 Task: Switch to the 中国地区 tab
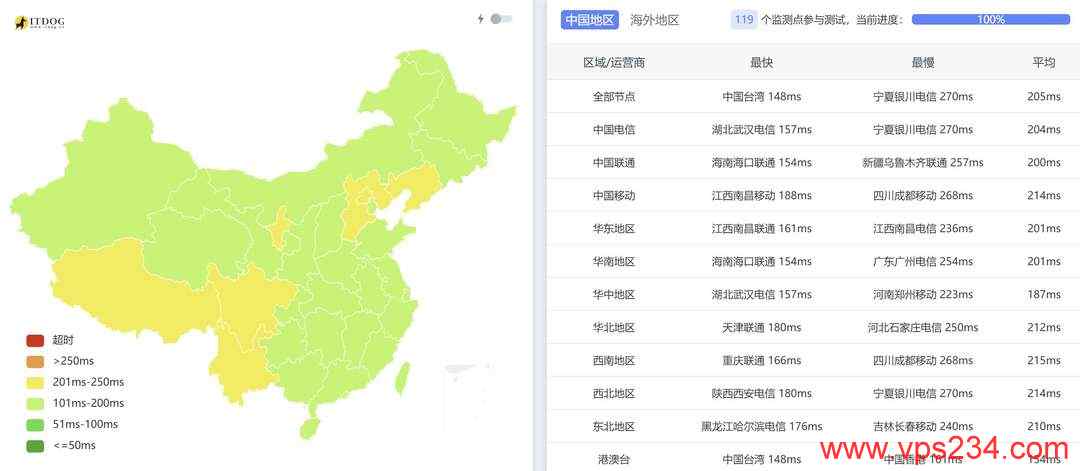point(590,20)
